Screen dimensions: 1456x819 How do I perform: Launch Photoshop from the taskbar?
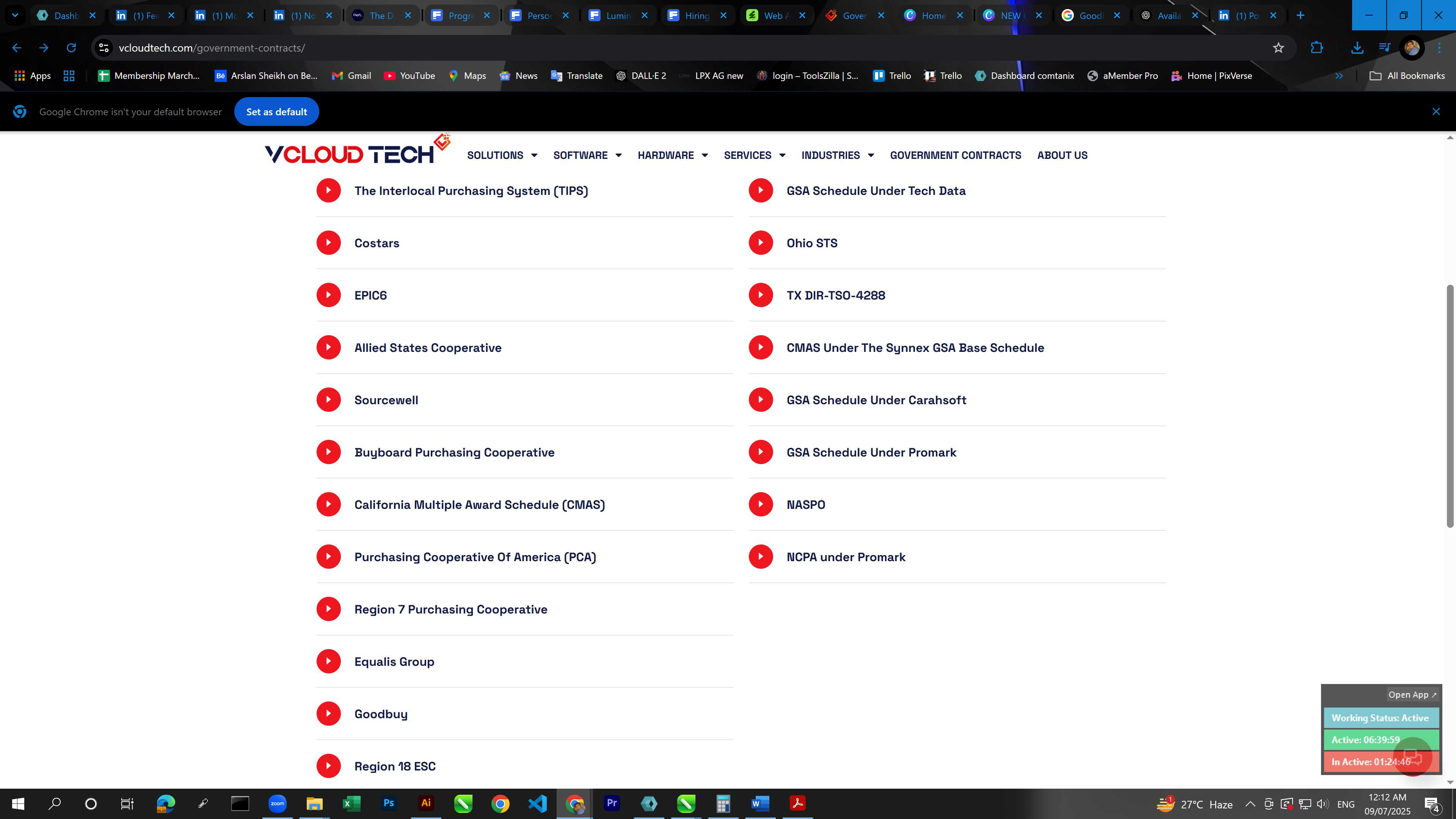[x=388, y=803]
